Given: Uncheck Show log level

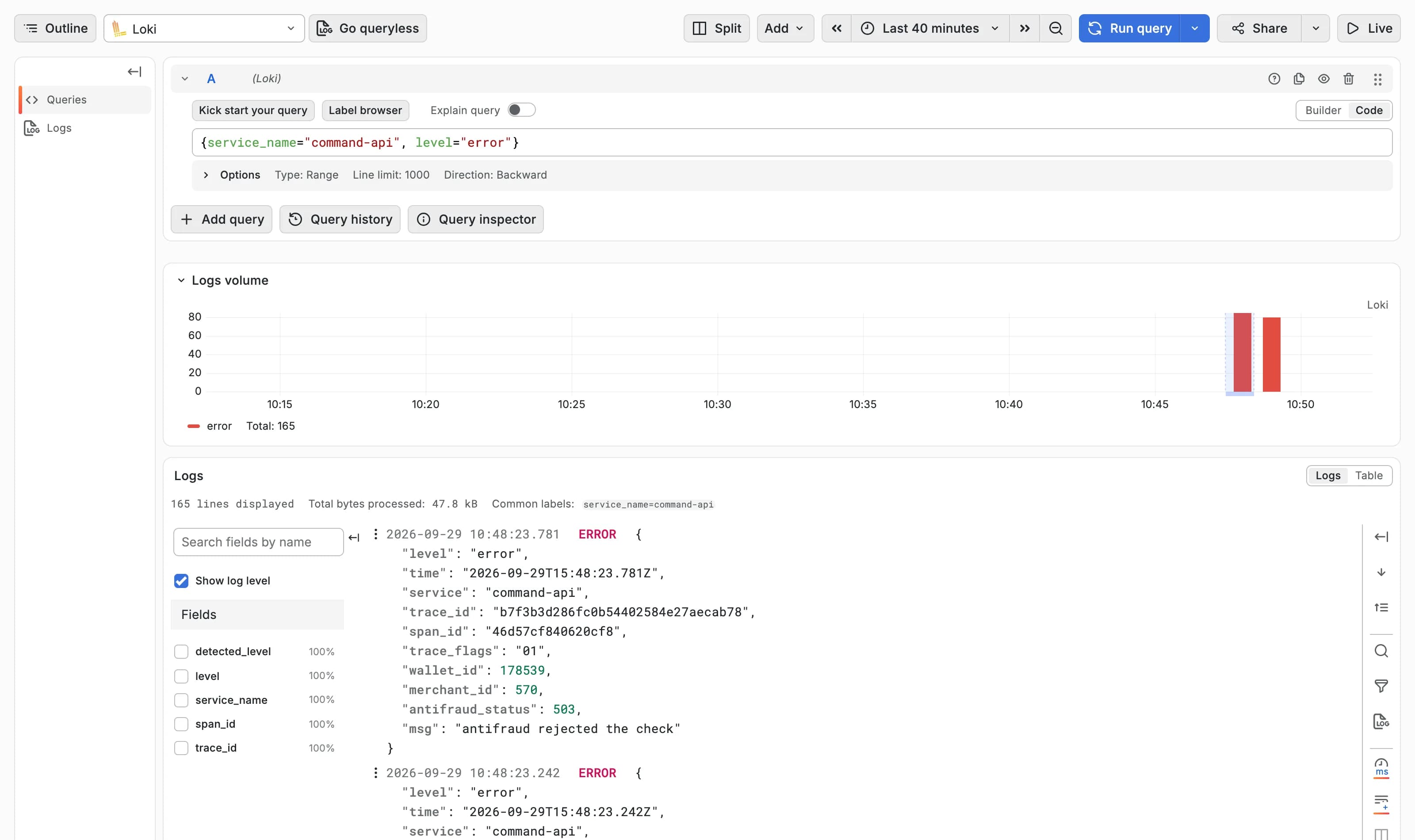Looking at the screenshot, I should click(181, 581).
